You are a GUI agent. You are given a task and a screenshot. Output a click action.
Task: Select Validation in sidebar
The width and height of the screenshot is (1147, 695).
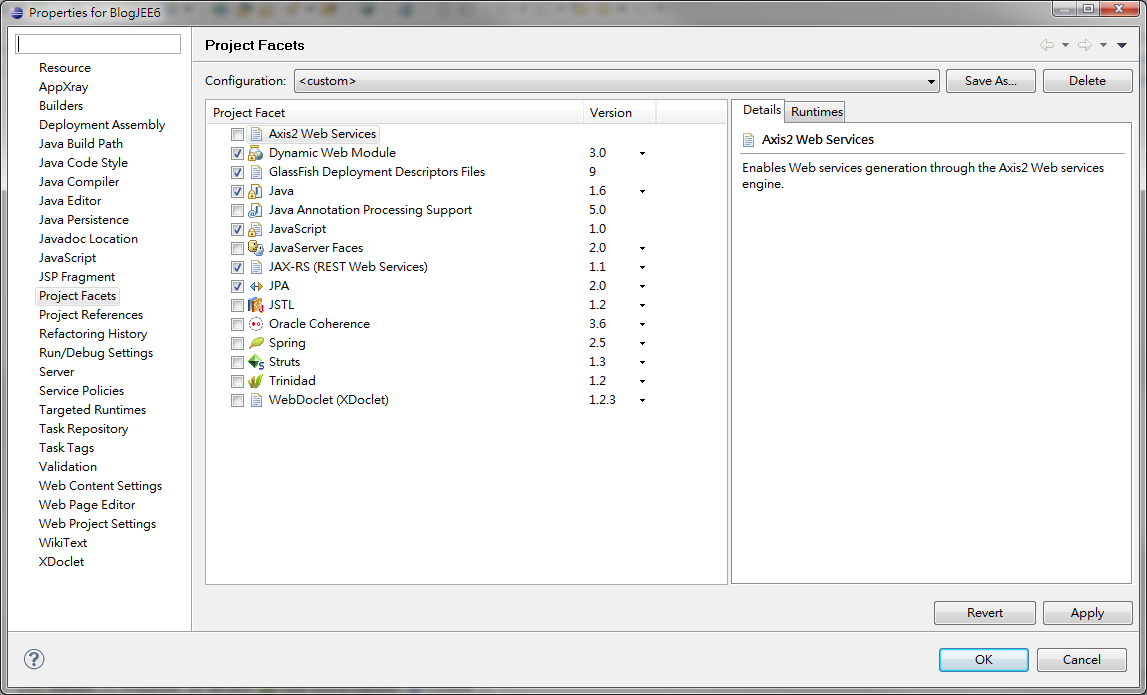(67, 467)
